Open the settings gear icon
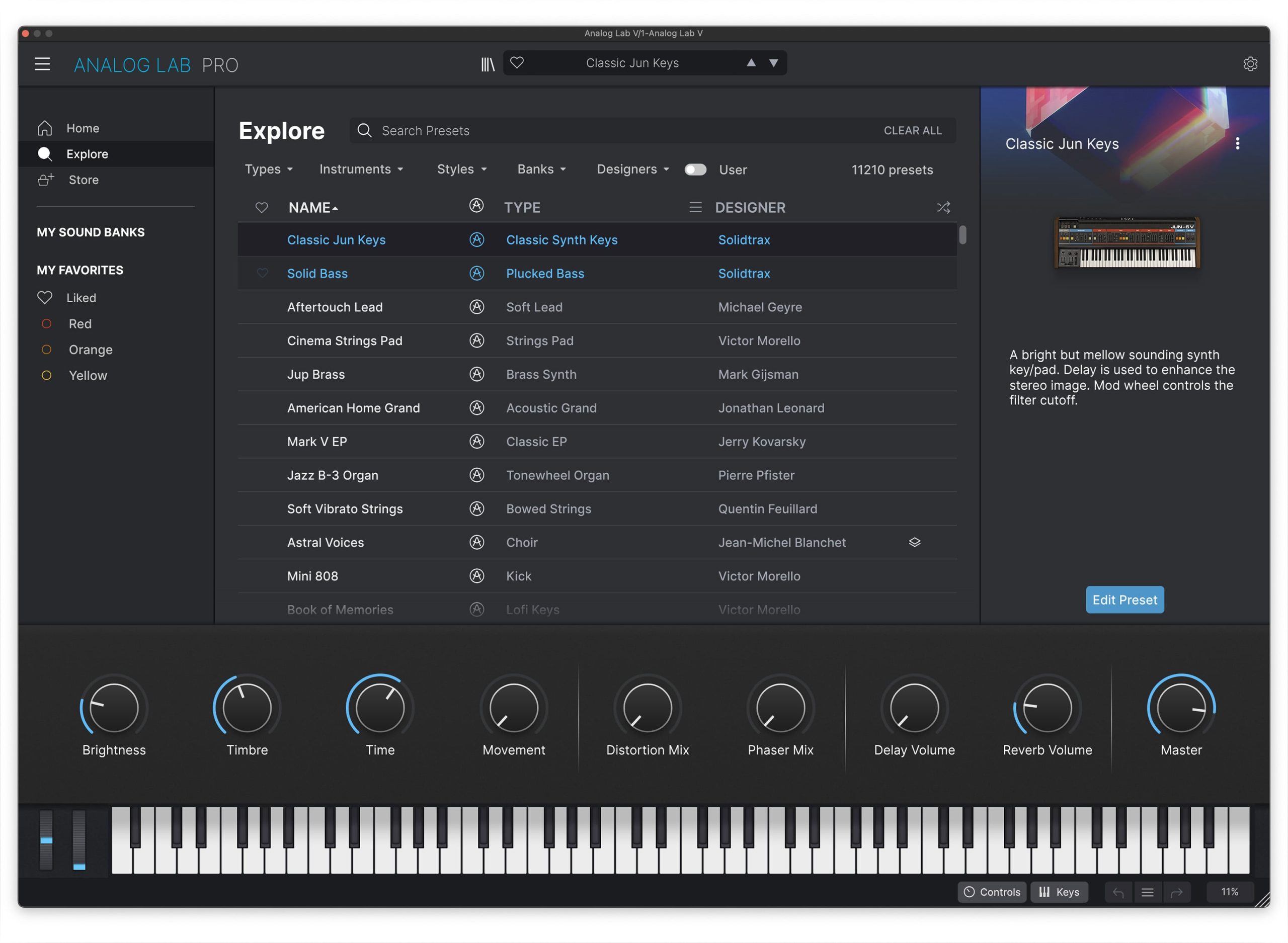Viewport: 1288px width, 943px height. coord(1250,64)
